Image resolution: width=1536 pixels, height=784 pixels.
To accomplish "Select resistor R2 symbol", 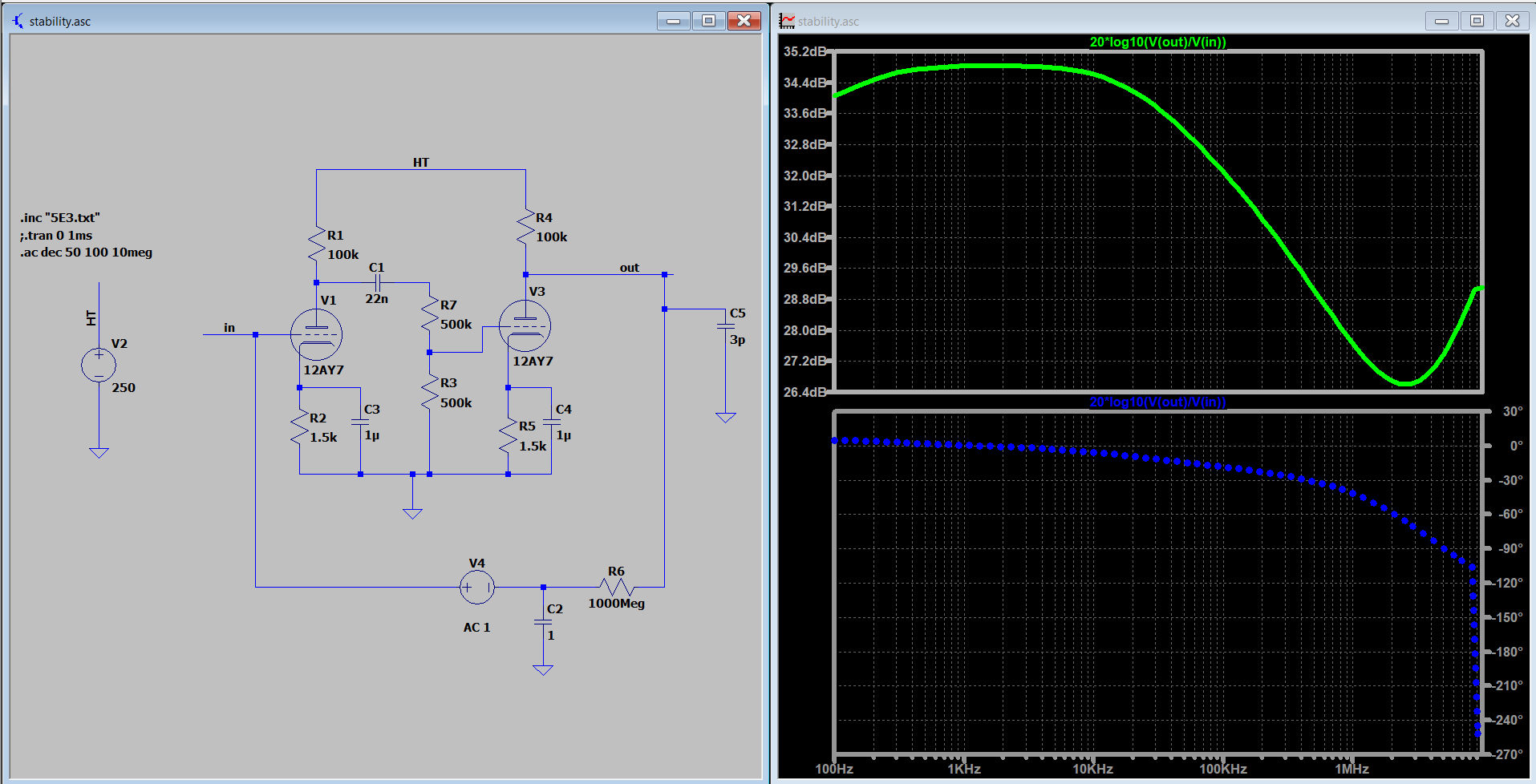I will (x=299, y=427).
